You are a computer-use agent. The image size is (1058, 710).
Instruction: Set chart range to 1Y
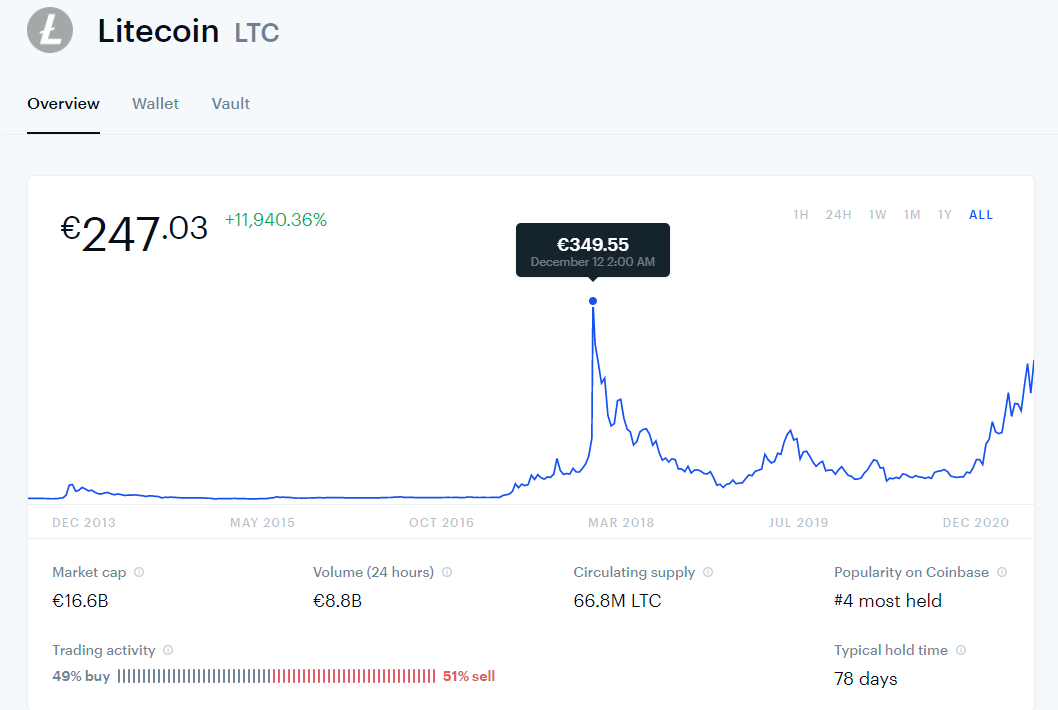point(945,215)
